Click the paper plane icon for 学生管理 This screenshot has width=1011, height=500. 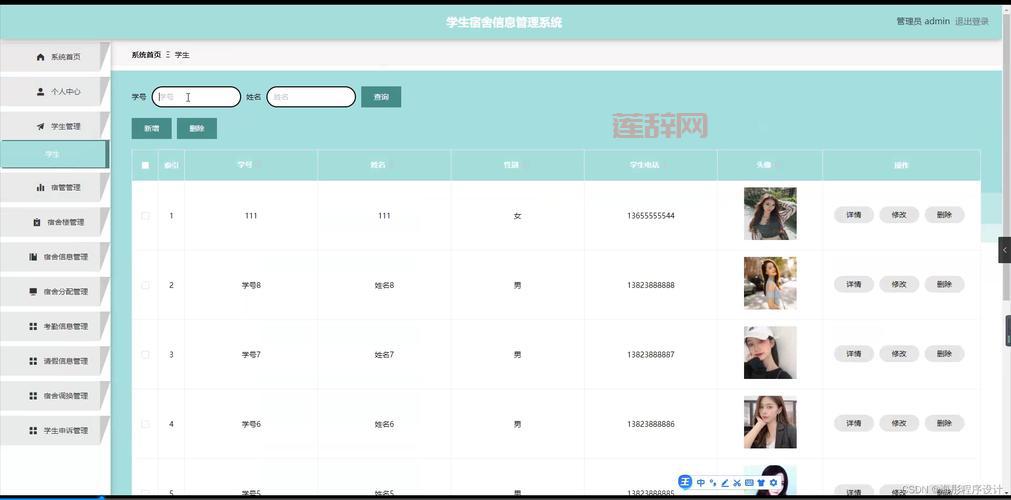(x=41, y=127)
